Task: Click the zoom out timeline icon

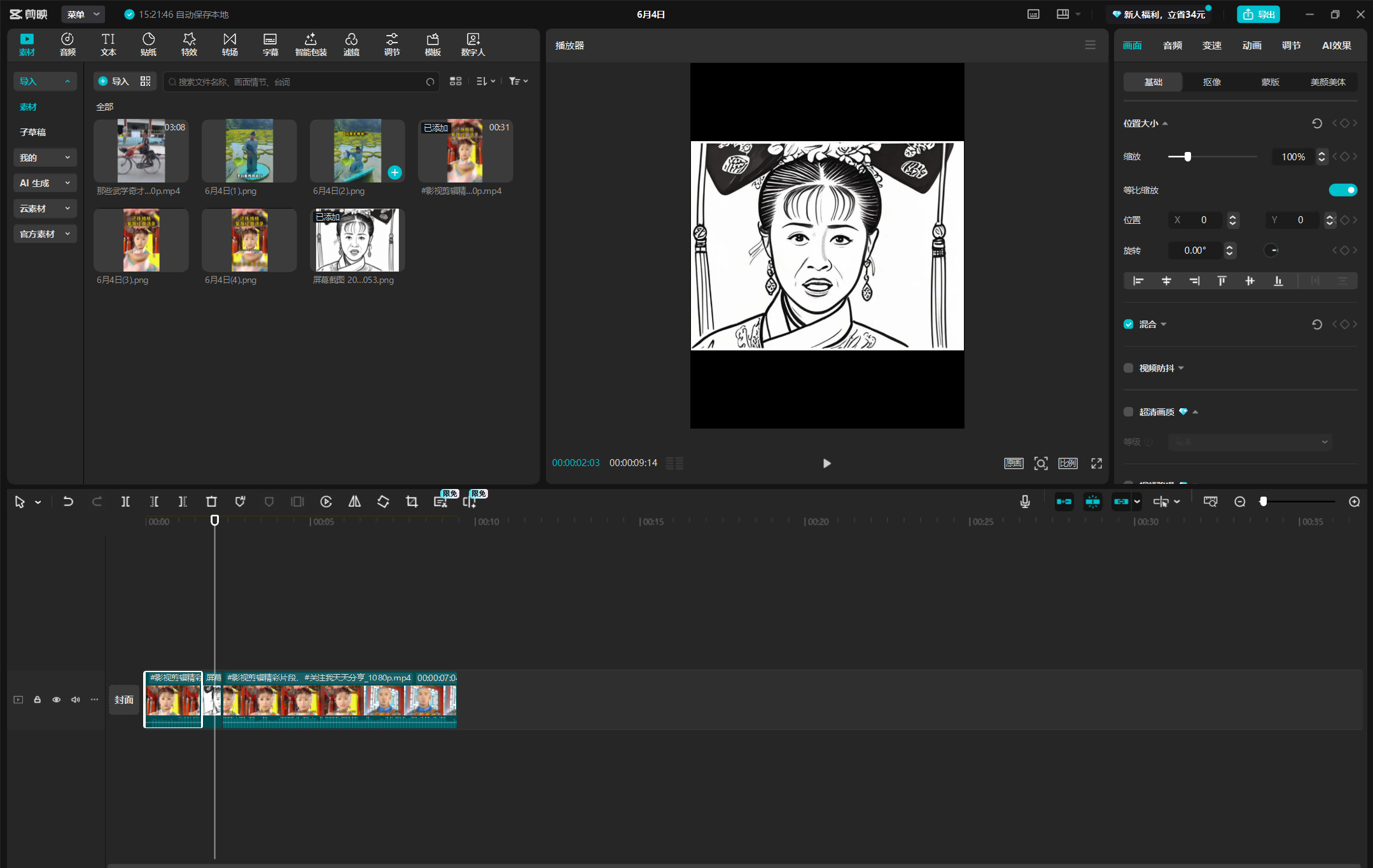Action: [1239, 502]
